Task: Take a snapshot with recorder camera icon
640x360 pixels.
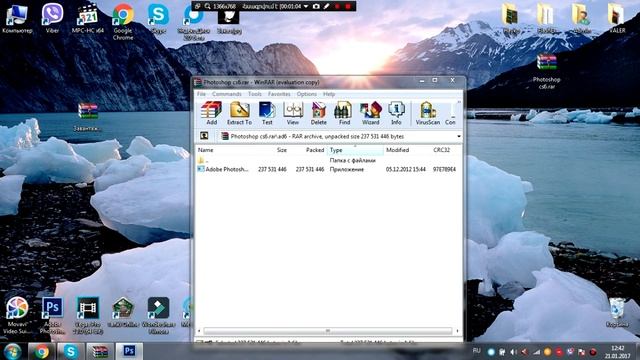Action: 316,6
